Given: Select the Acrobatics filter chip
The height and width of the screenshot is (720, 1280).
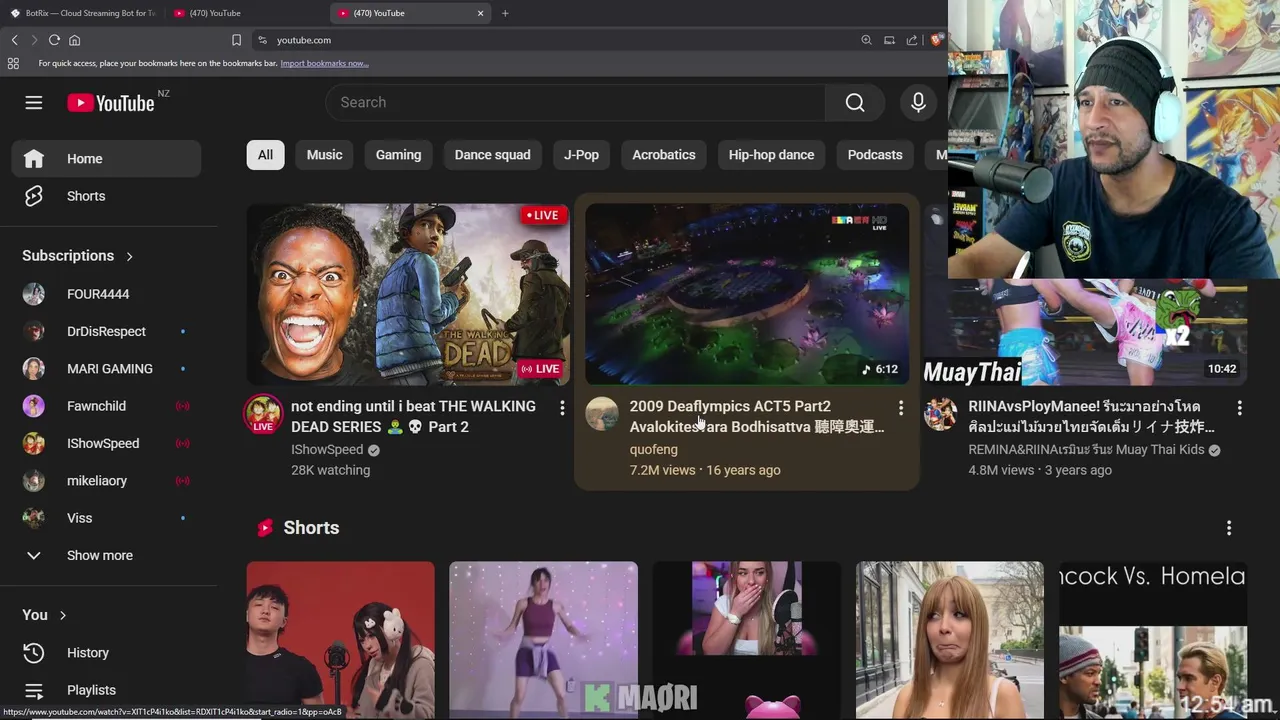Looking at the screenshot, I should (664, 155).
